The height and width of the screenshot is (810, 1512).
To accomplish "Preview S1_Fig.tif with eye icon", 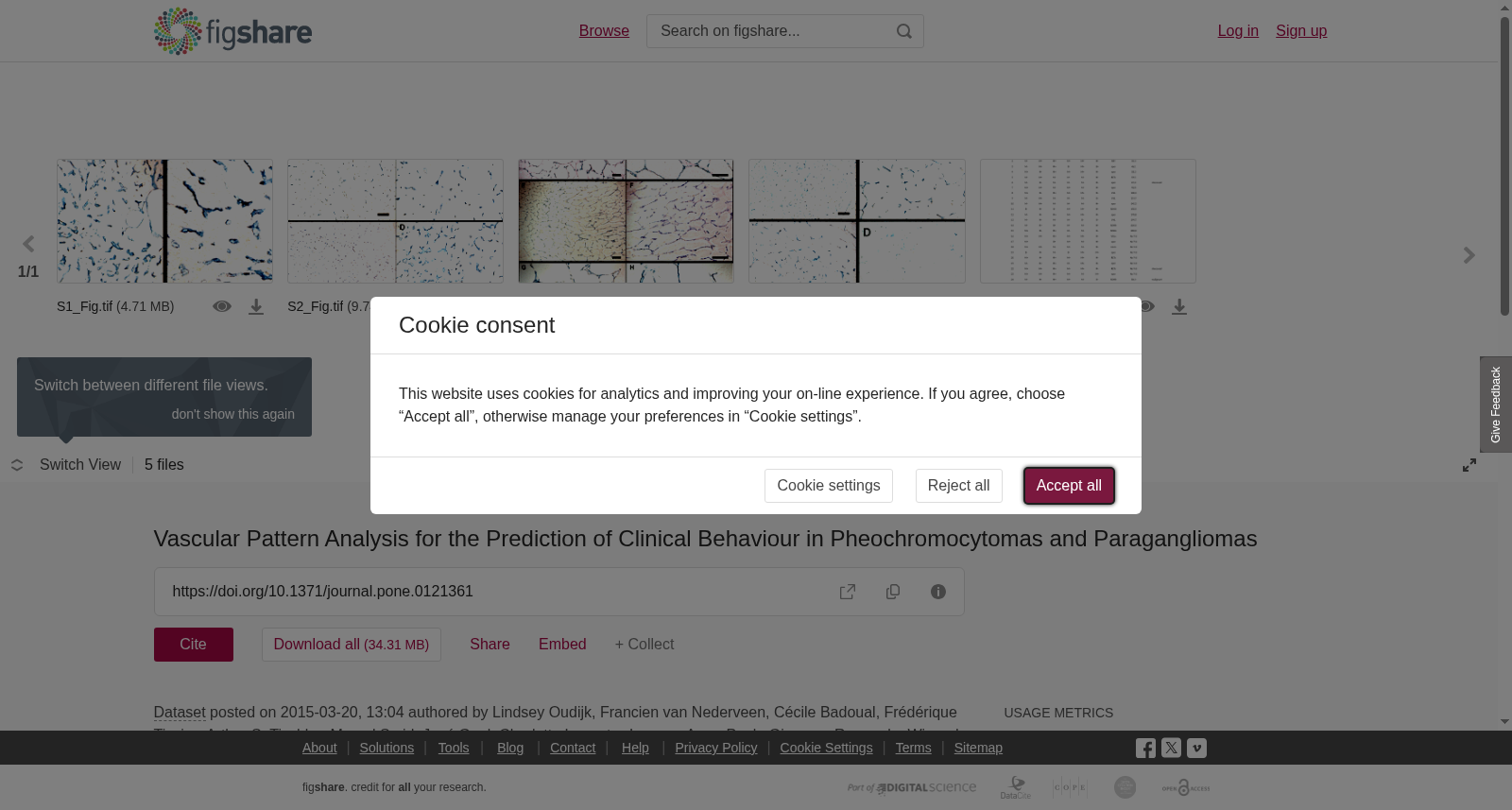I will (x=222, y=306).
